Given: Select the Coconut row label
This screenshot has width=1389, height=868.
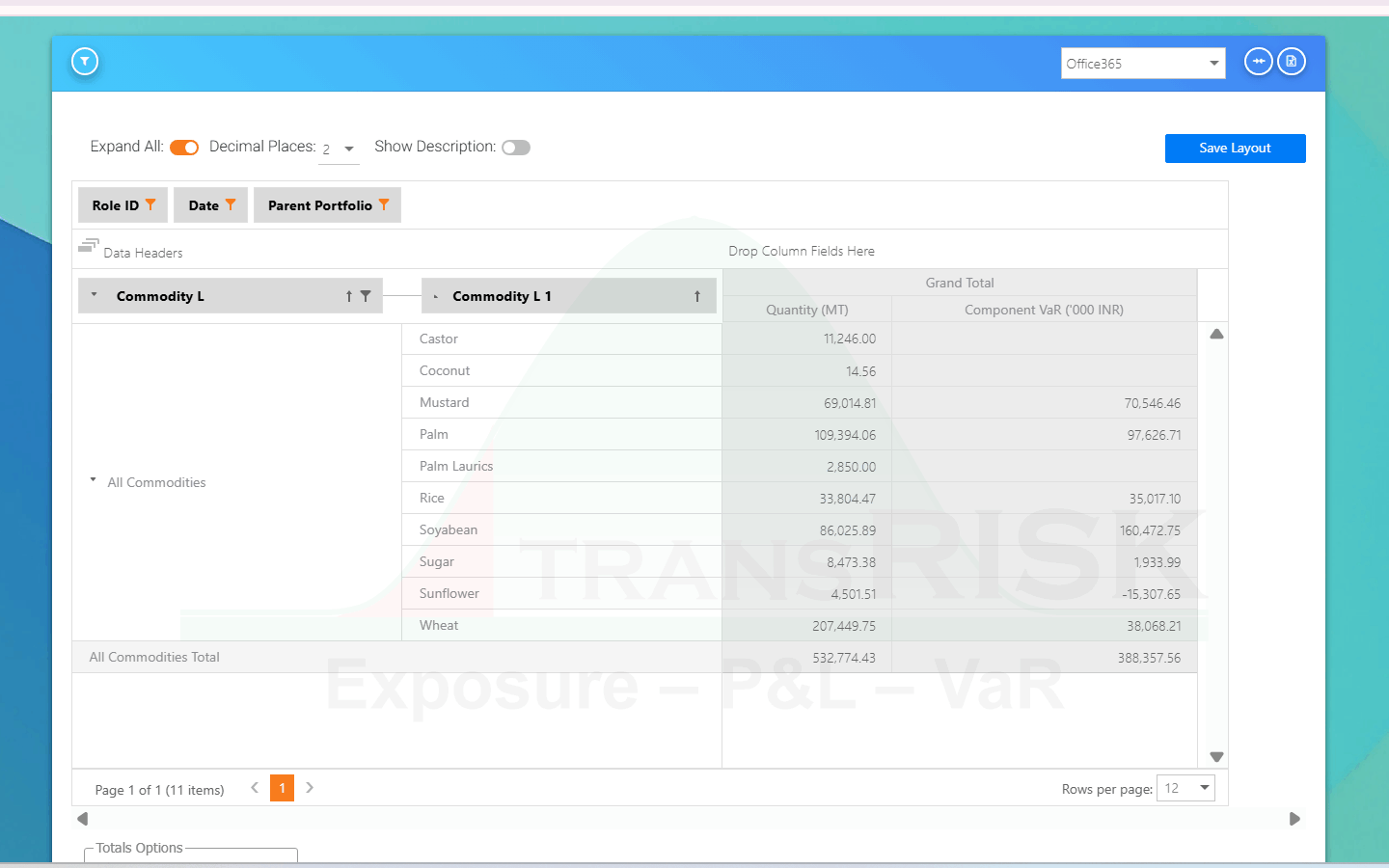Looking at the screenshot, I should click(445, 370).
